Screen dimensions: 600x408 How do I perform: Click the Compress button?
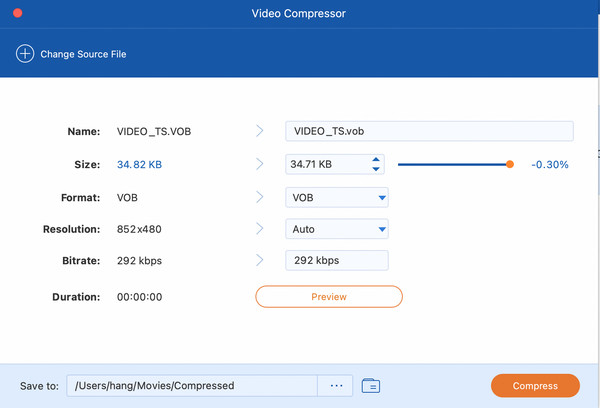coord(535,386)
